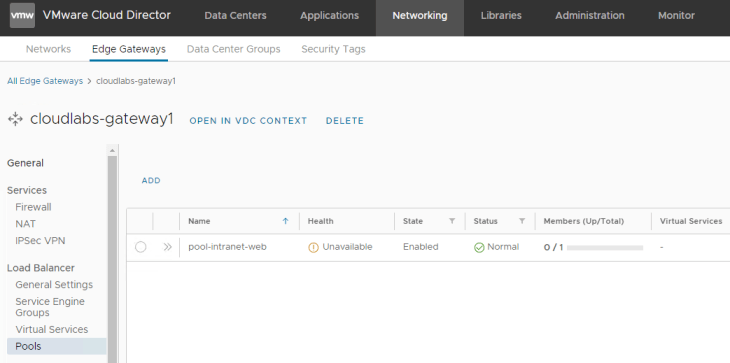Click the ADD pool button
This screenshot has width=730, height=363.
[151, 181]
